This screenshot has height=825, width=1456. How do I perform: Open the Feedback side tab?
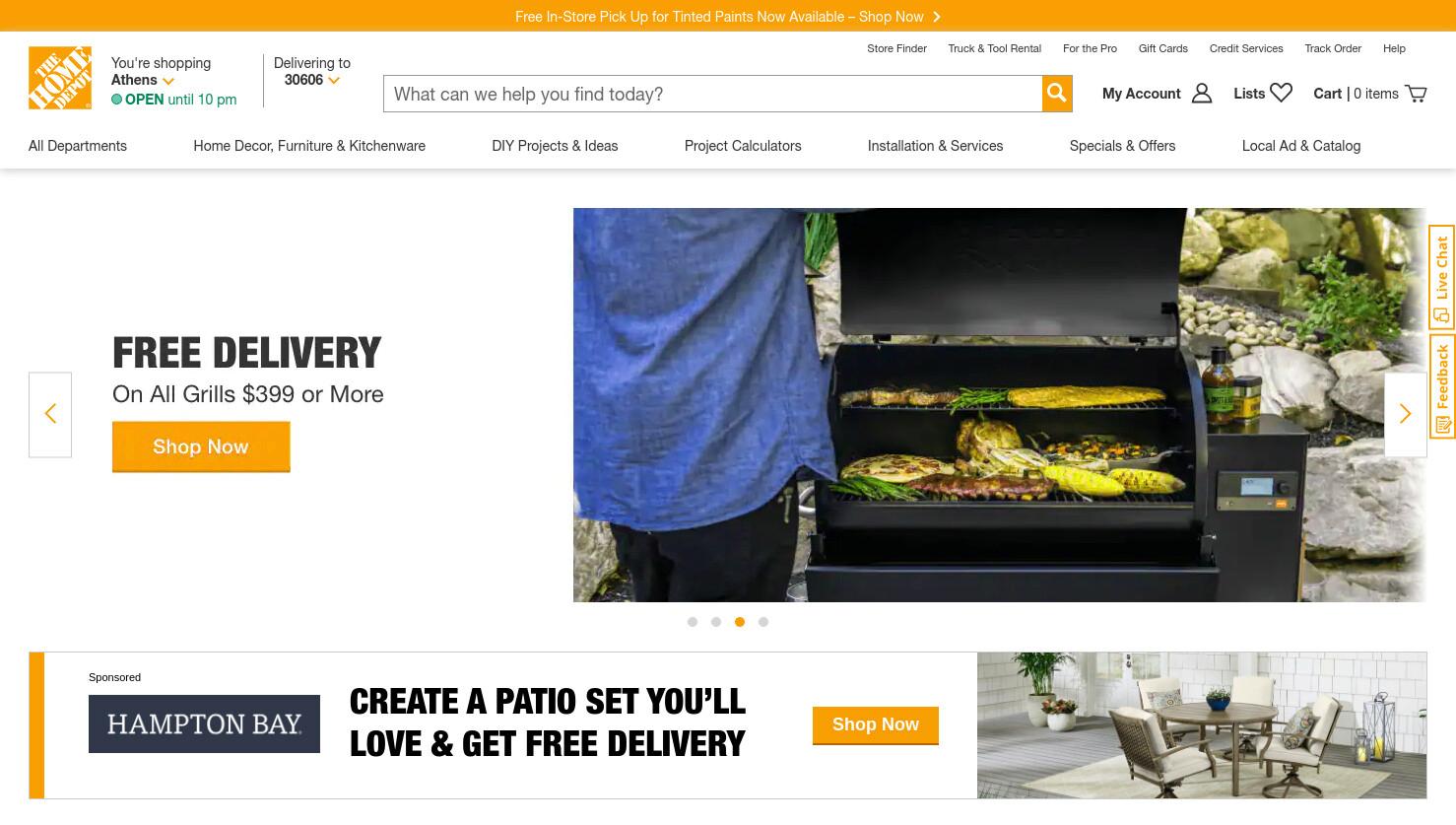click(1442, 387)
